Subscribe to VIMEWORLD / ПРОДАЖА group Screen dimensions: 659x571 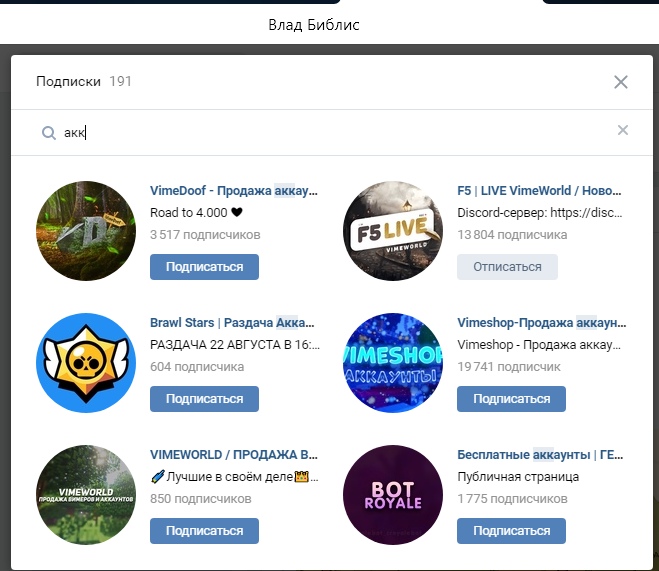(x=204, y=531)
